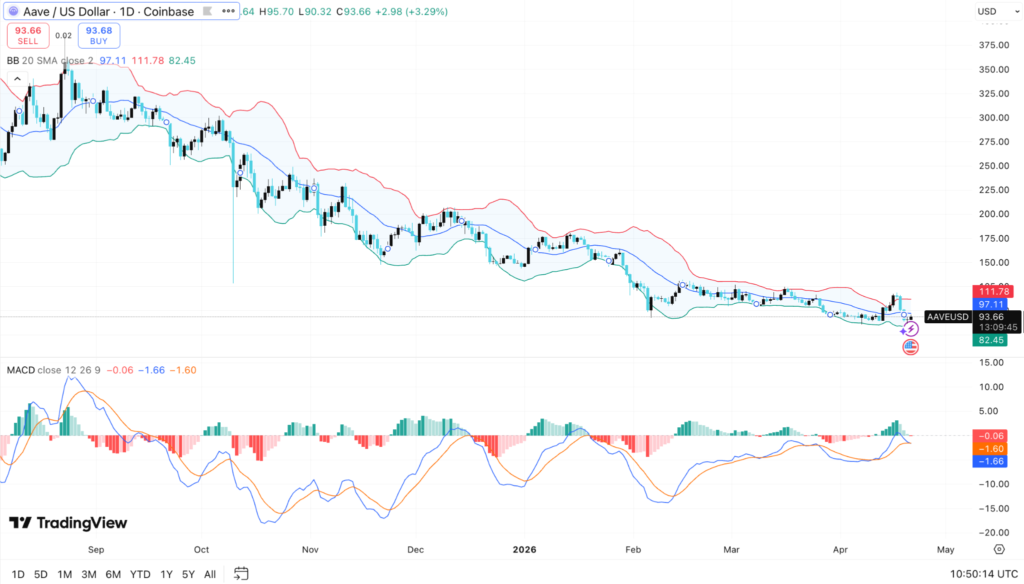Click the Aave coin icon beside the symbol name
Image resolution: width=1024 pixels, height=584 pixels.
[x=13, y=11]
